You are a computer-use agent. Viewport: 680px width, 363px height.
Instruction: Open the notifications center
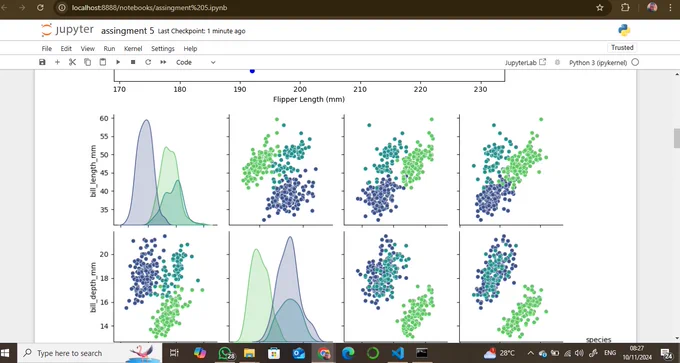[667, 353]
